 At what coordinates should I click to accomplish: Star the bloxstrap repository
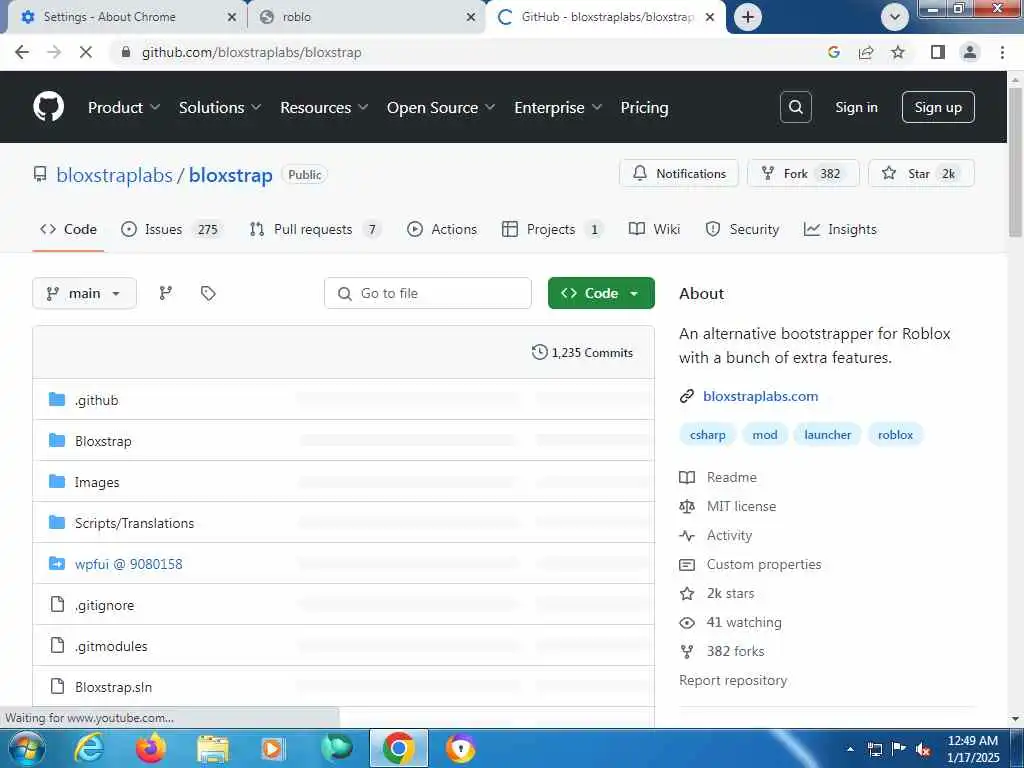click(921, 173)
